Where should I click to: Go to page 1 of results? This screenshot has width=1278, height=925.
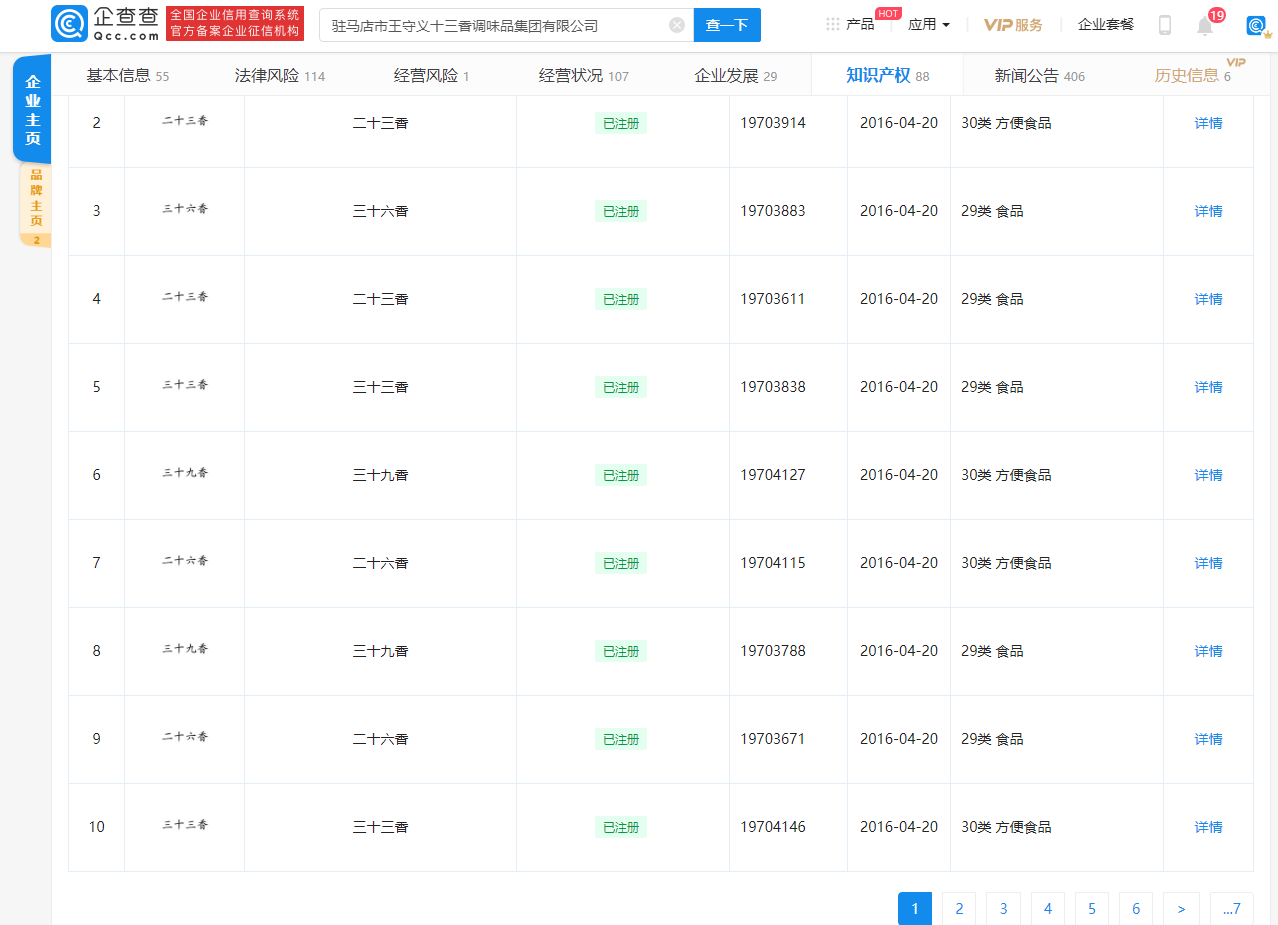tap(914, 908)
